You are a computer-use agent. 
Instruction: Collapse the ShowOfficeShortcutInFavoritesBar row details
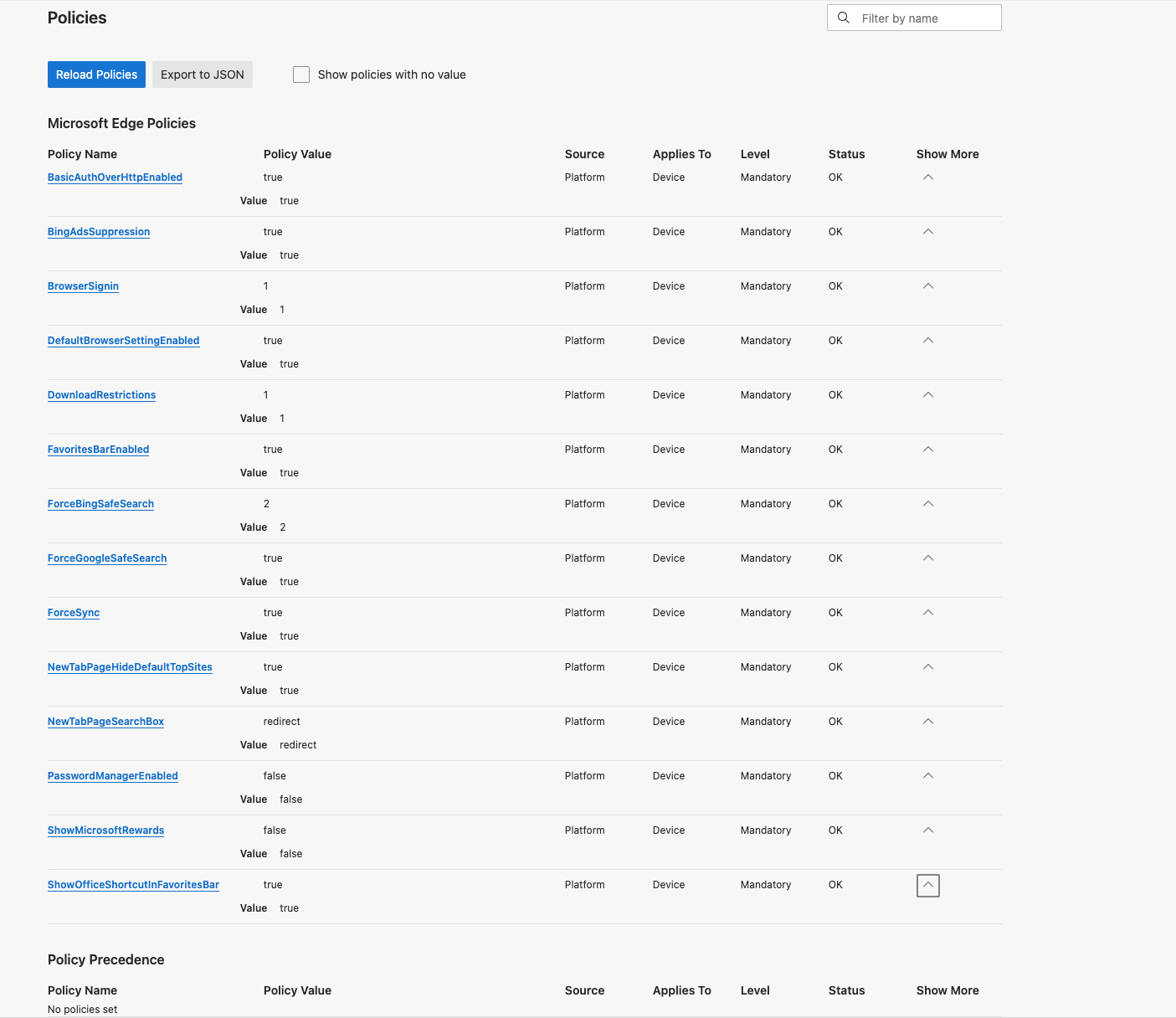(x=927, y=885)
